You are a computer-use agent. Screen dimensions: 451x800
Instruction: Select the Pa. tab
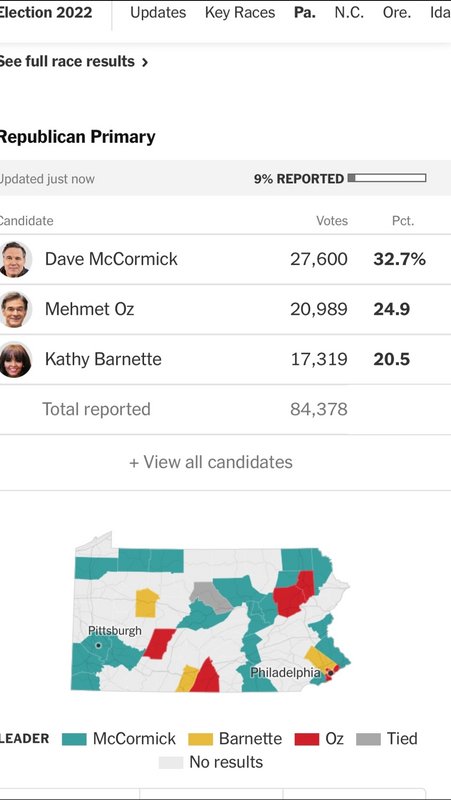(x=305, y=13)
